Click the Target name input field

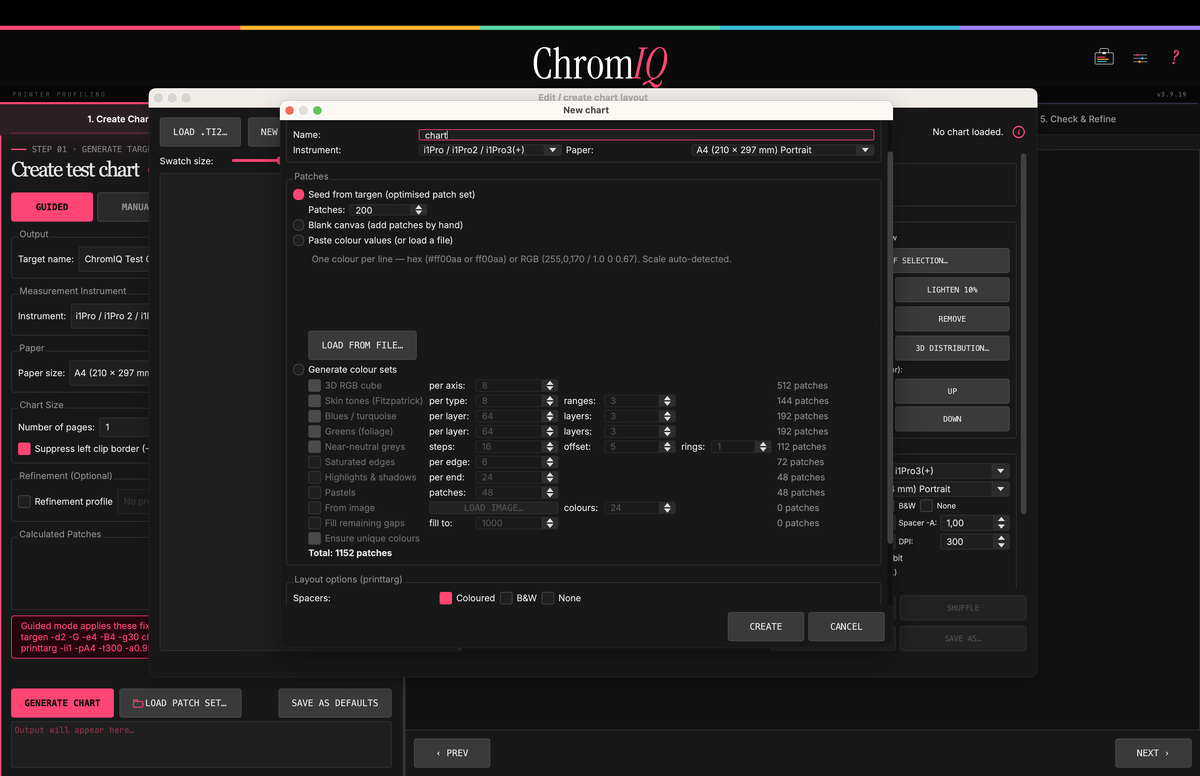(114, 259)
